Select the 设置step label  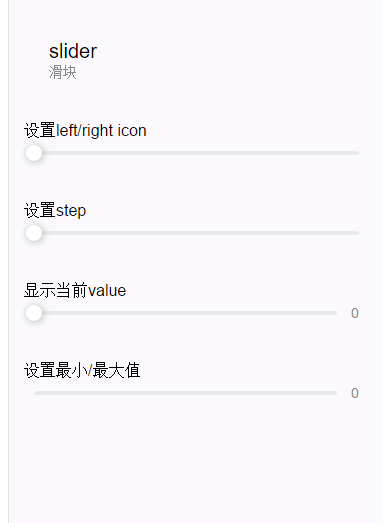click(55, 210)
